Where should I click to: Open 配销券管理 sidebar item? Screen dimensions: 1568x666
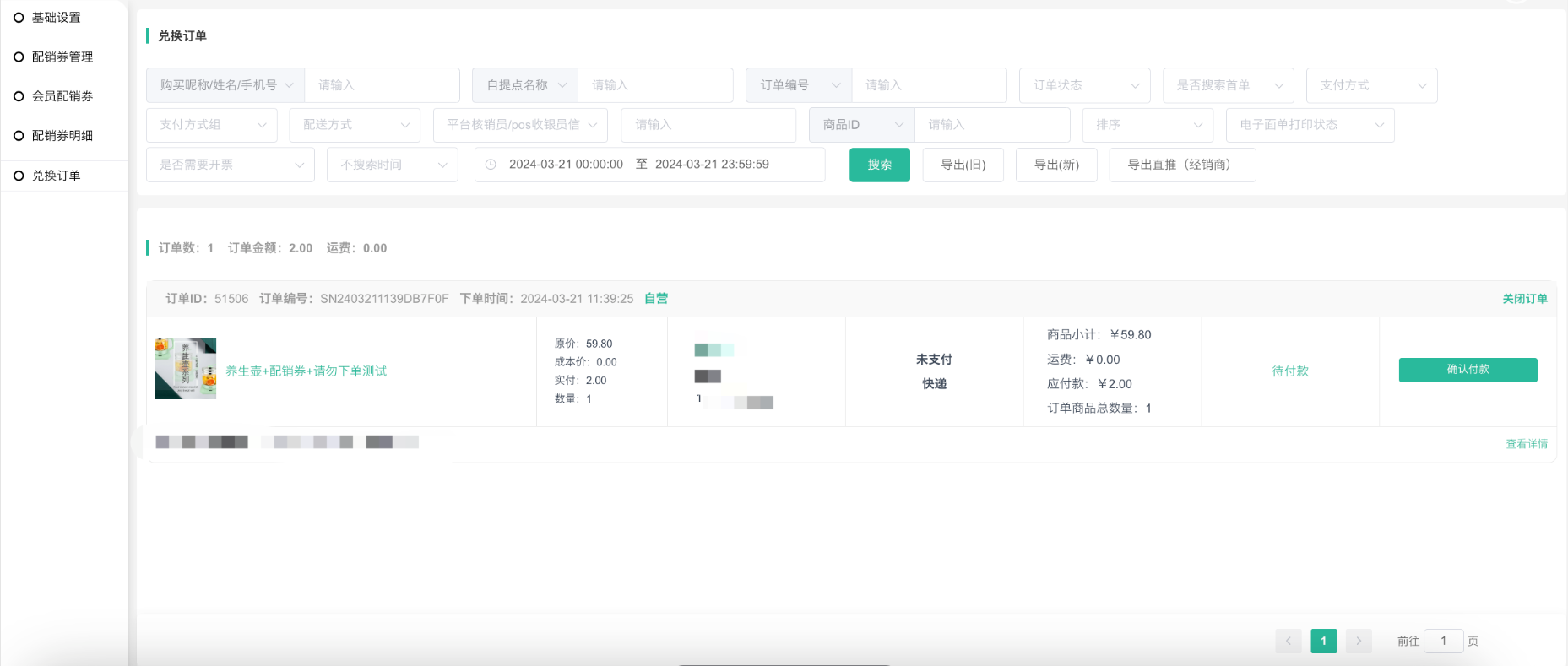point(62,57)
